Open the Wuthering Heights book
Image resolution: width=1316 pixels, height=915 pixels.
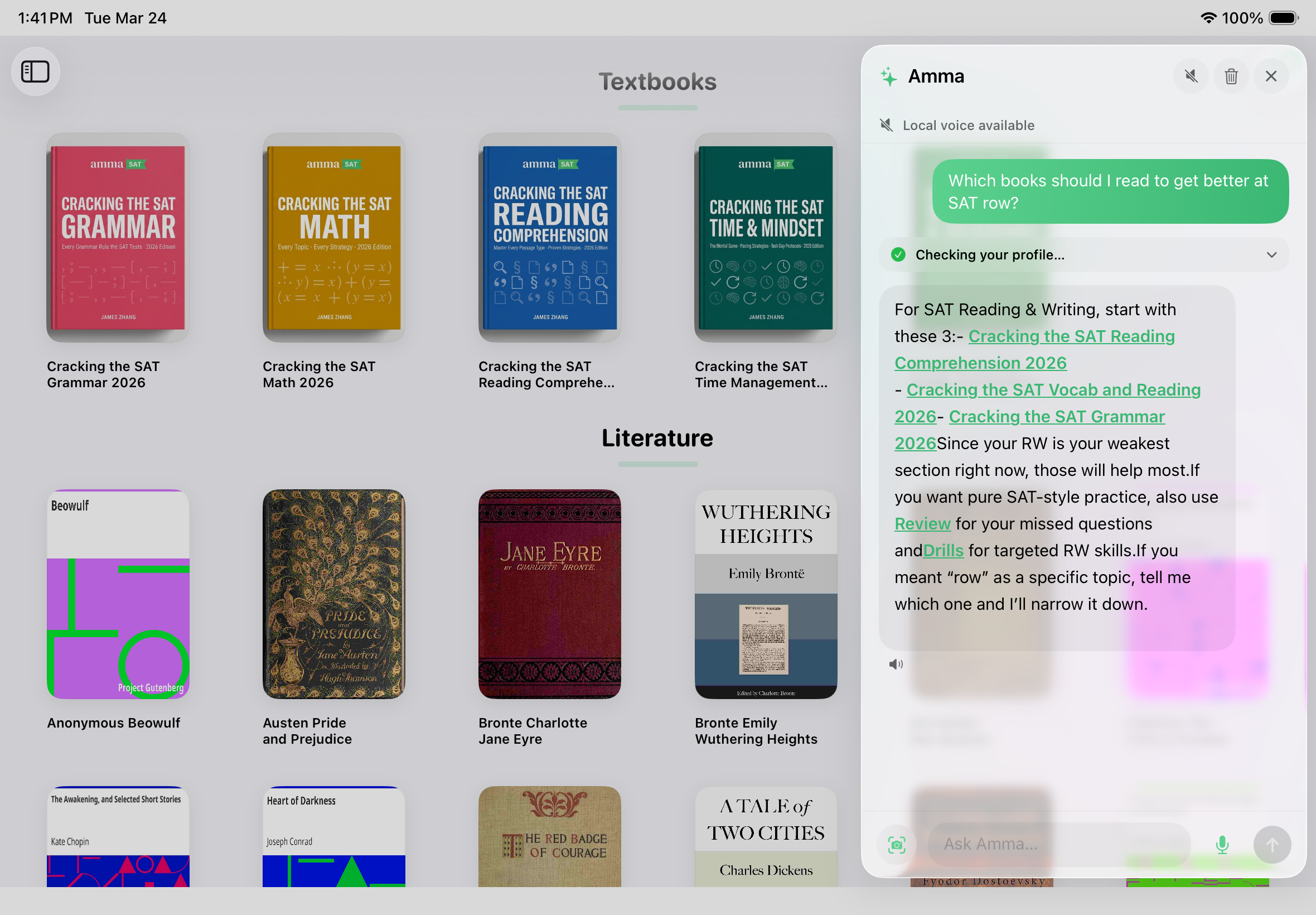pyautogui.click(x=766, y=595)
